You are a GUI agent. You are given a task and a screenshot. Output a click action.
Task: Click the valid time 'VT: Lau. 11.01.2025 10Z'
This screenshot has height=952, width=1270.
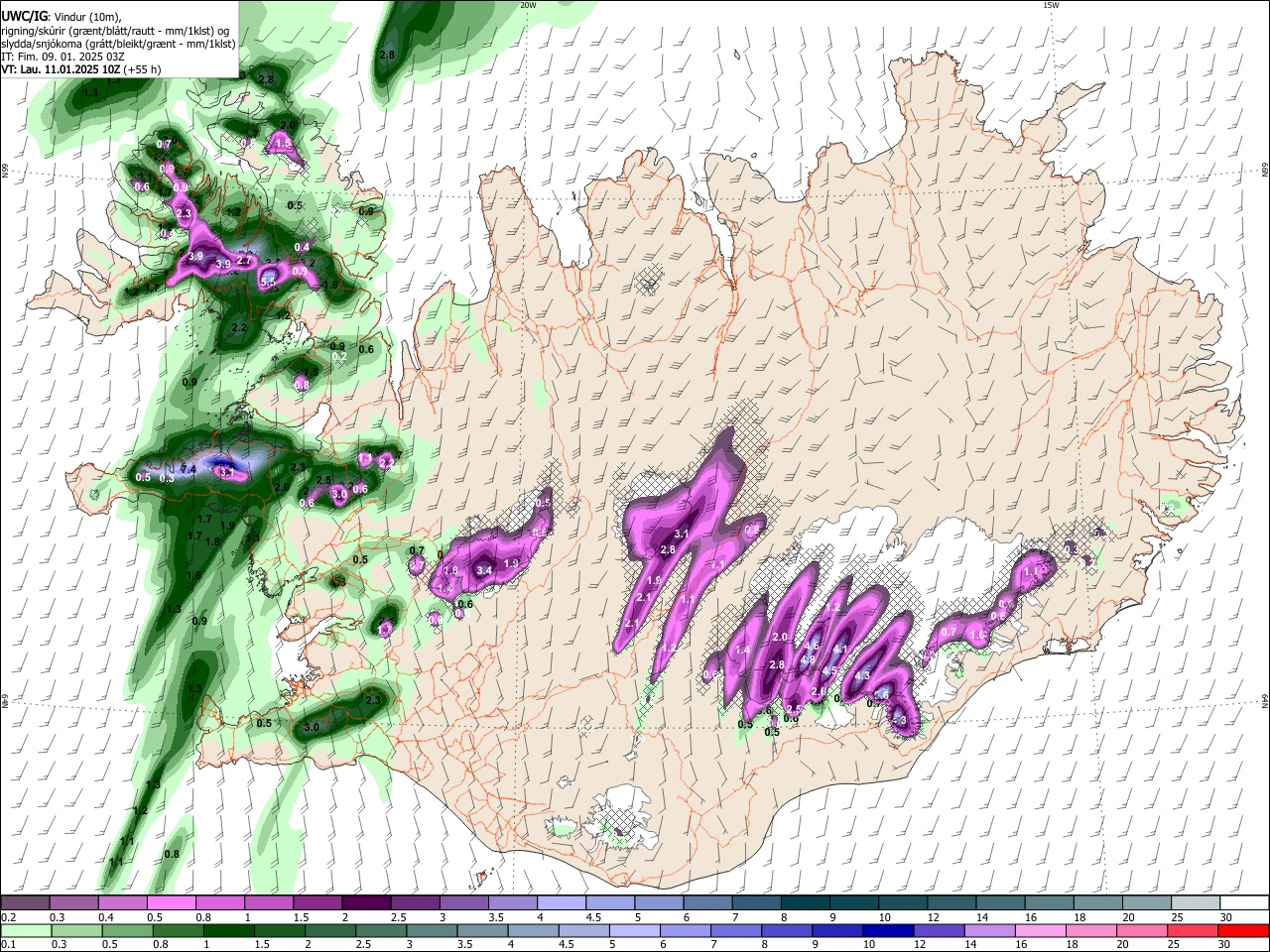pos(62,69)
